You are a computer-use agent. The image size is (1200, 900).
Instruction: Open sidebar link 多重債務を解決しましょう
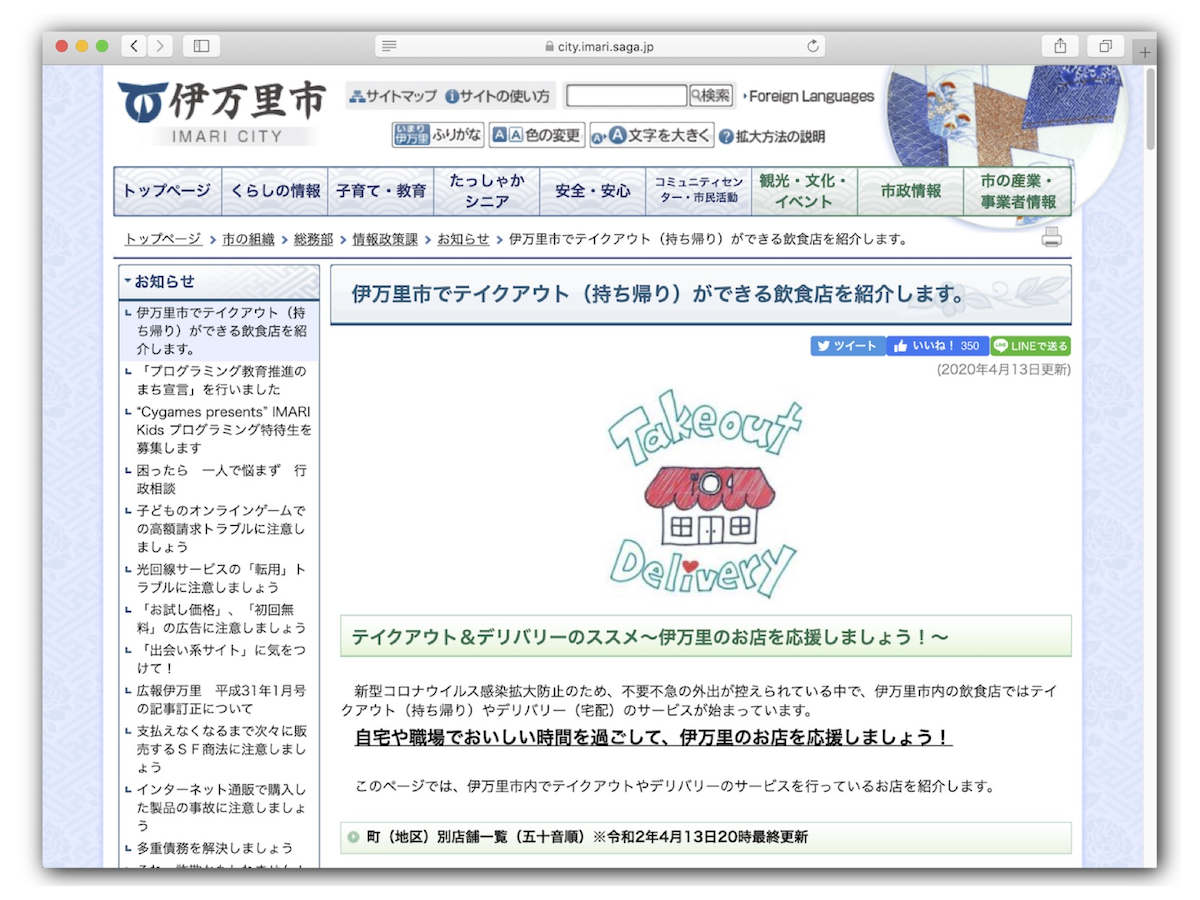click(x=215, y=848)
